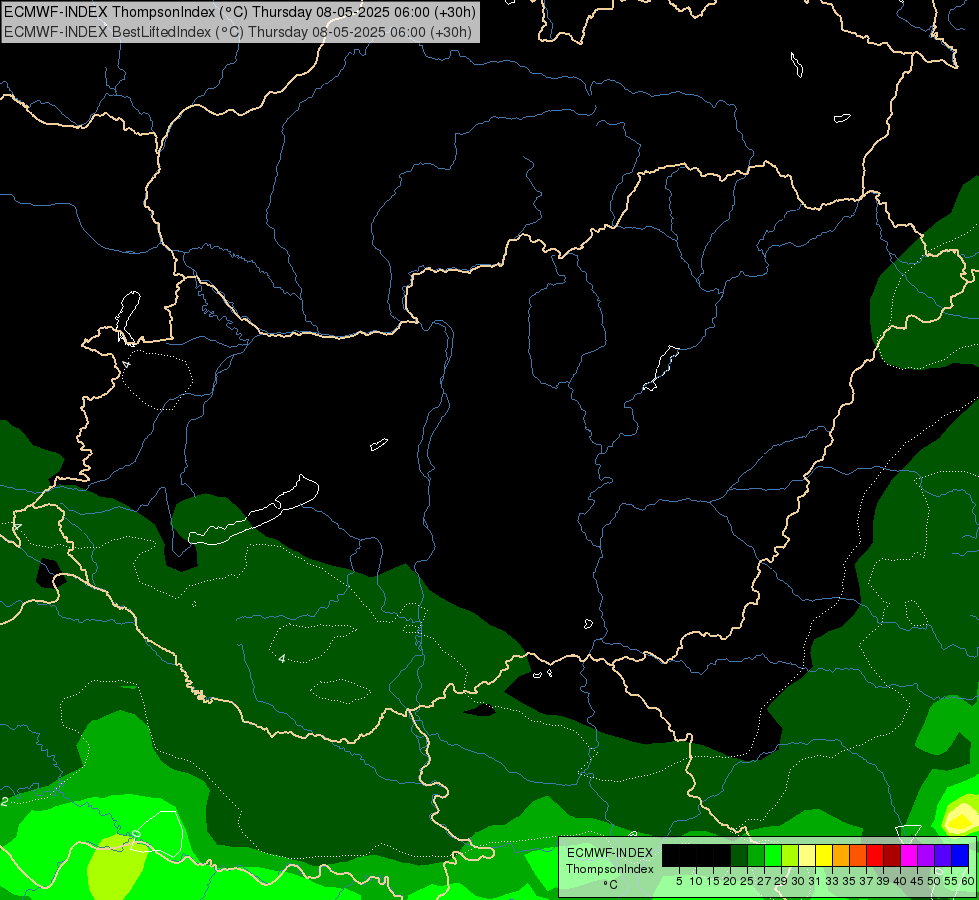The image size is (979, 900).
Task: Click the '°C' unit label in the legend
Action: (x=611, y=885)
